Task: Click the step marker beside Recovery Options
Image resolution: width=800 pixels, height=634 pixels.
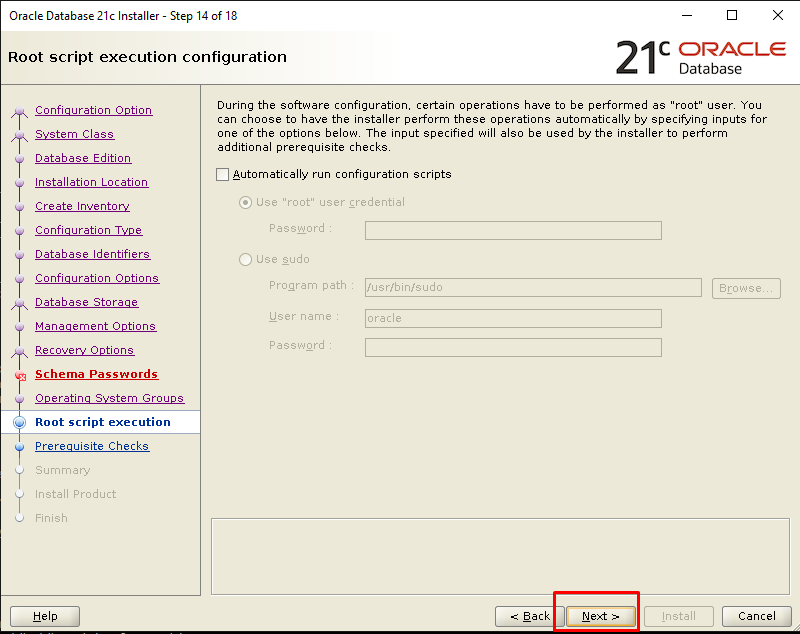Action: tap(19, 350)
